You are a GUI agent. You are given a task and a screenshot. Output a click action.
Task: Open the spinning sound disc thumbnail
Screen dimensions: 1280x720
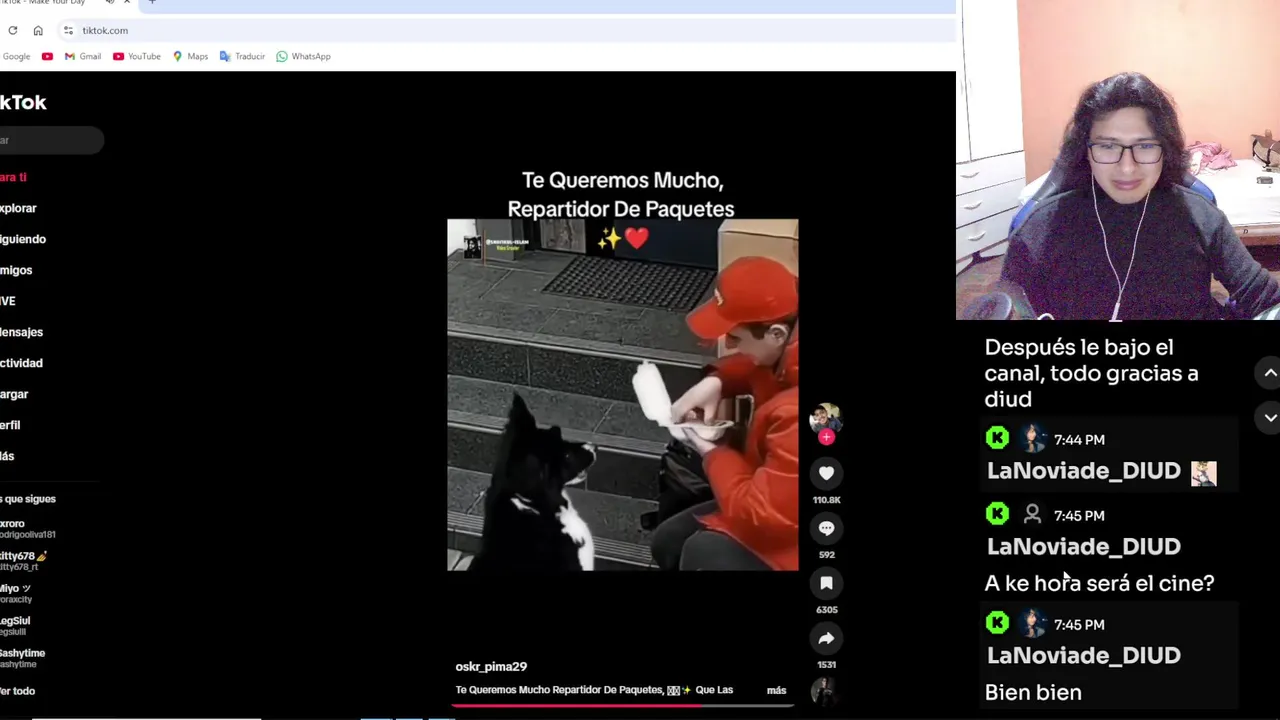point(823,690)
